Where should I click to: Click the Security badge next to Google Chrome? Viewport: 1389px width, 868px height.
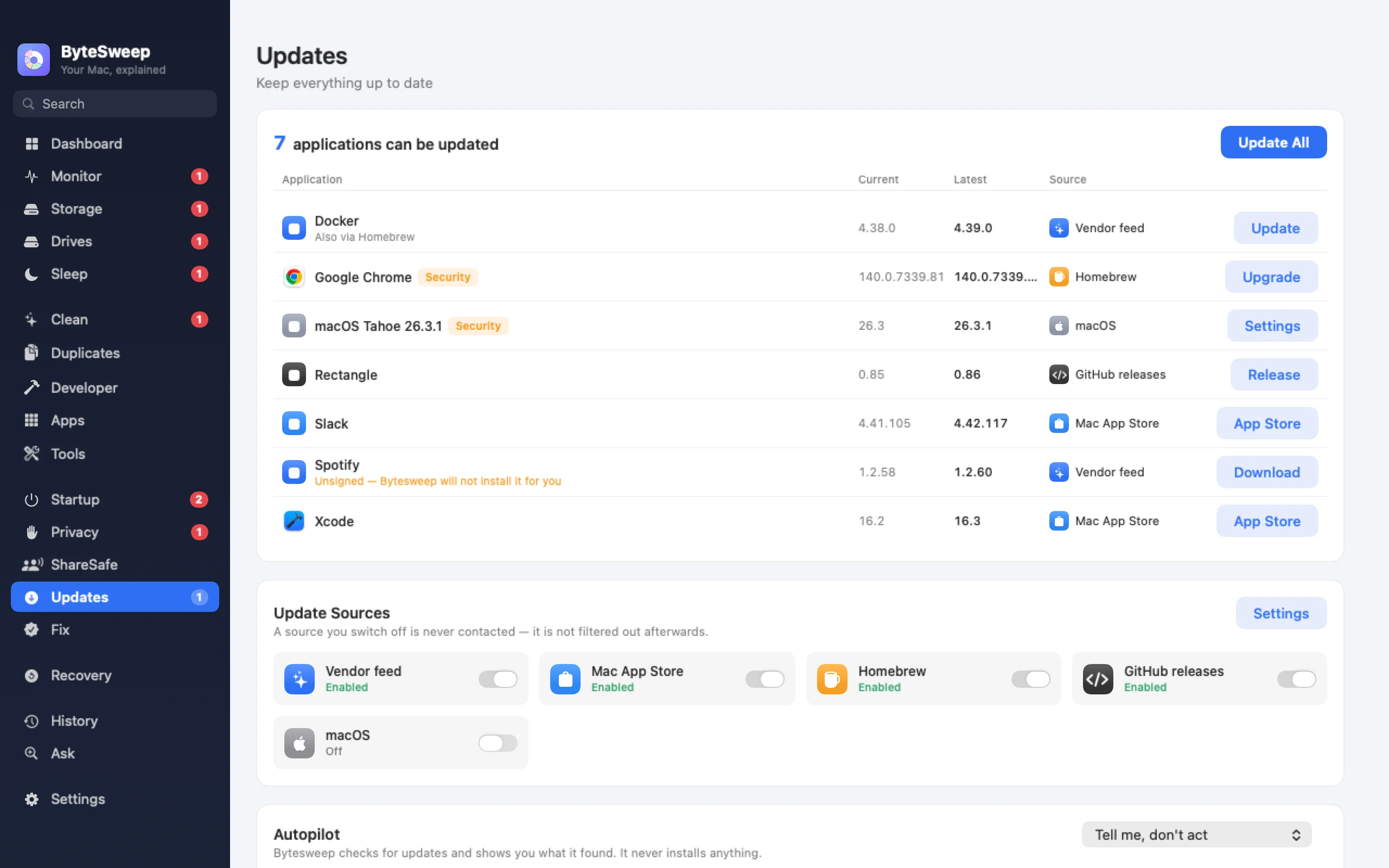[x=448, y=277]
